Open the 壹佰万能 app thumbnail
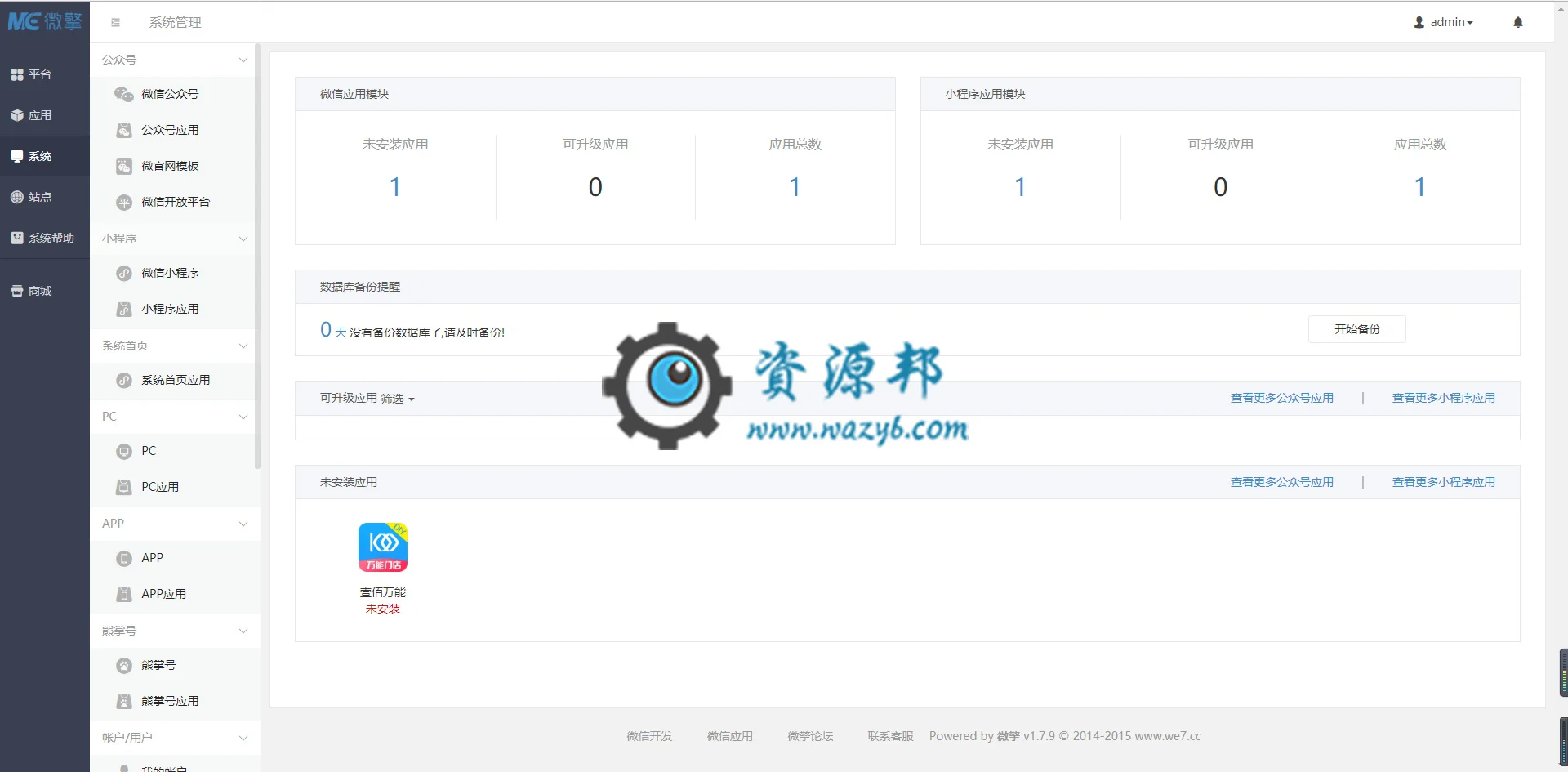Screen dimensions: 1568x772 pos(383,547)
